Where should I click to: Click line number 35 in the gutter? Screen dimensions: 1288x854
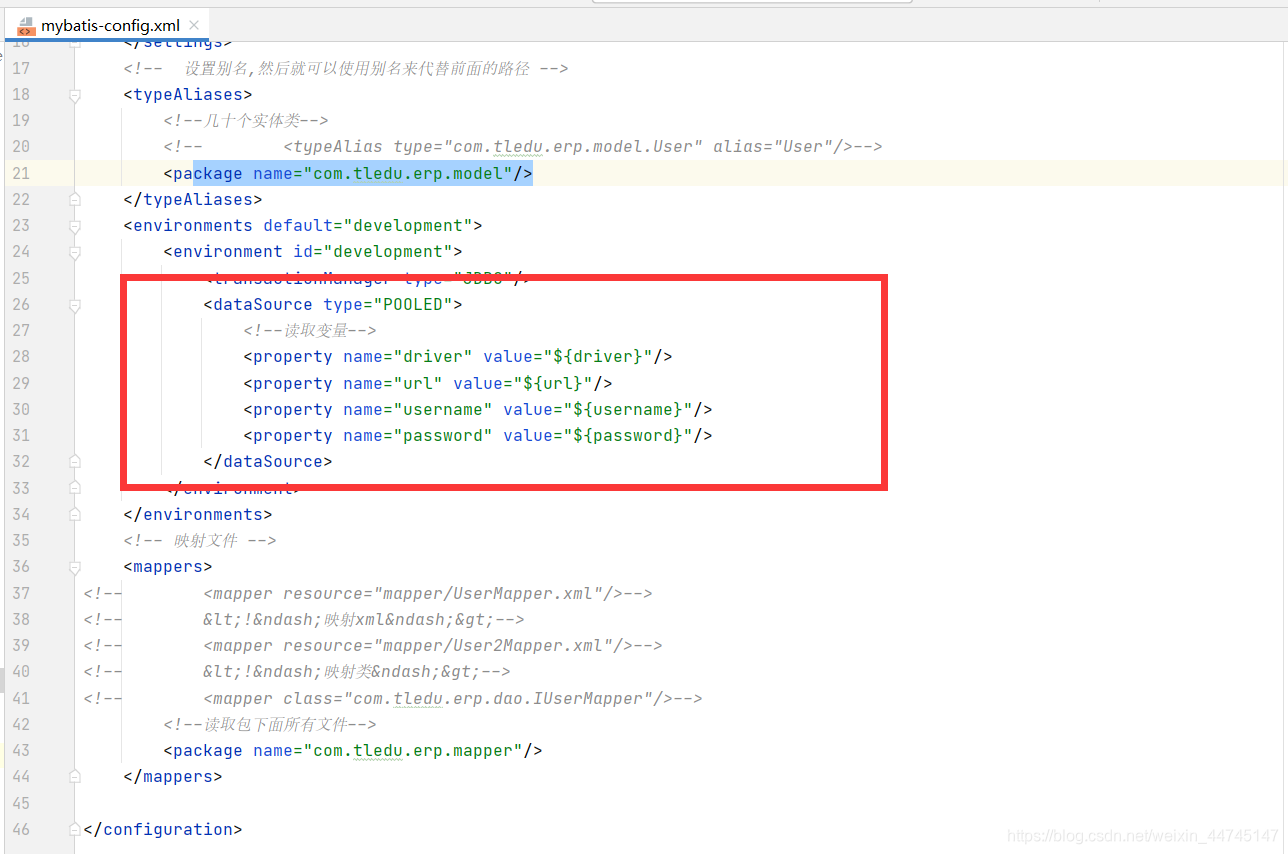pyautogui.click(x=21, y=540)
